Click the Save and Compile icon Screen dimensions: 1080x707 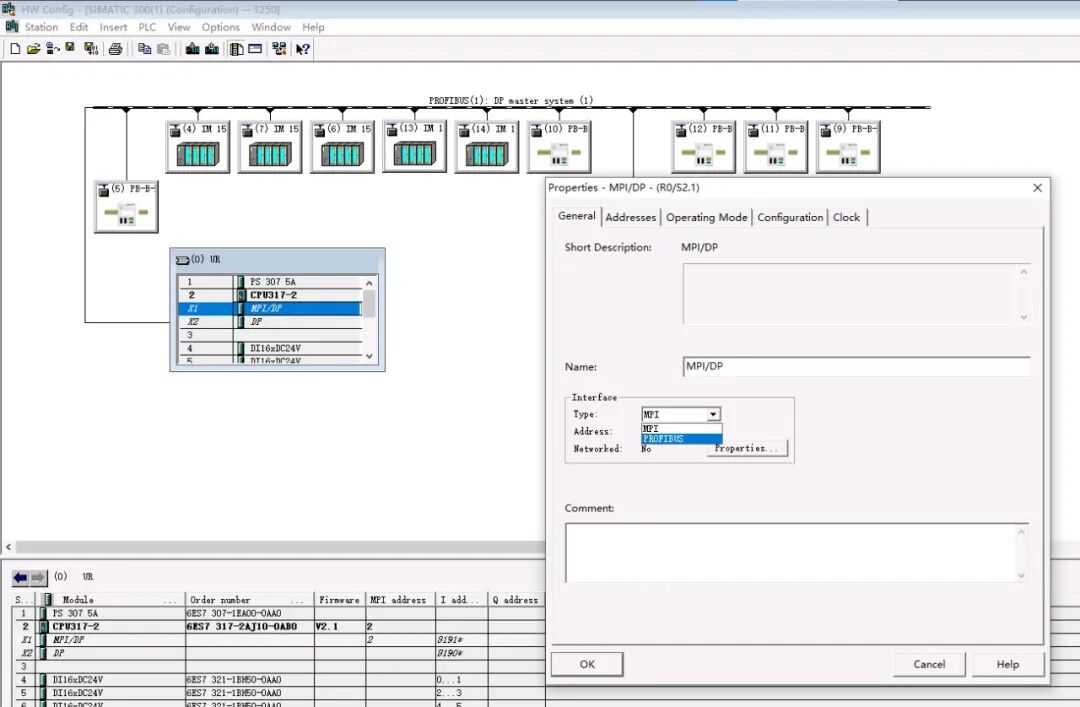pos(90,49)
